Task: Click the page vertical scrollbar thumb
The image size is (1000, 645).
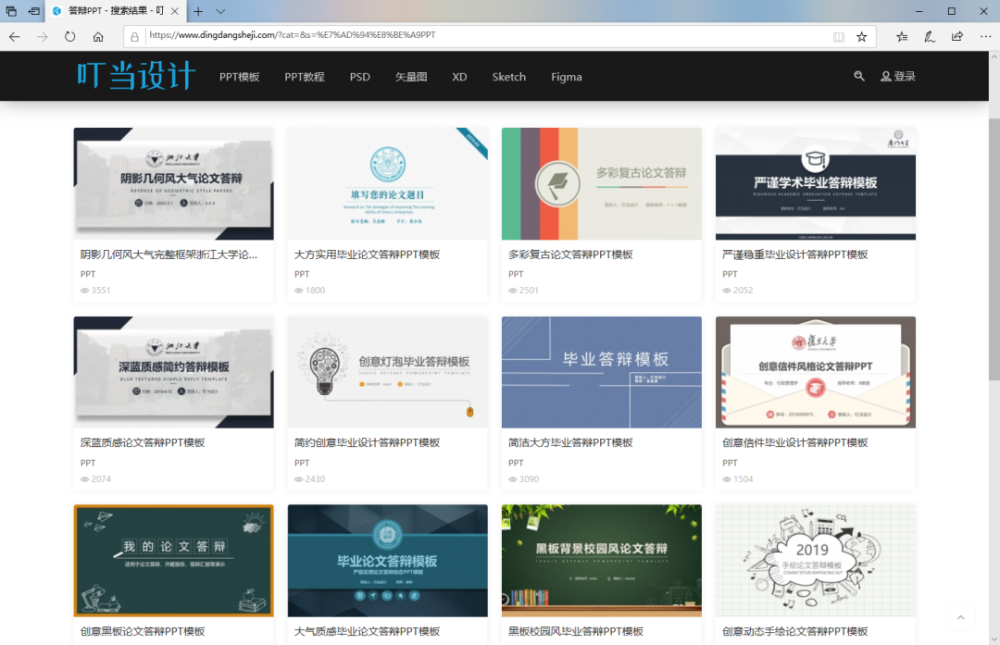Action: tap(994, 249)
